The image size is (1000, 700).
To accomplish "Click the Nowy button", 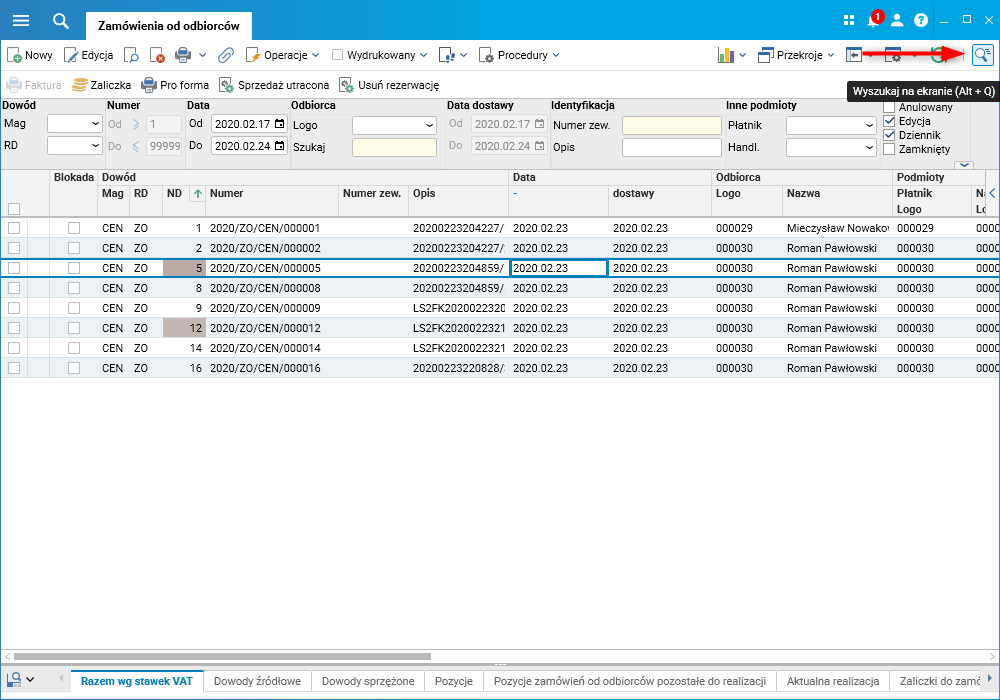I will (30, 55).
